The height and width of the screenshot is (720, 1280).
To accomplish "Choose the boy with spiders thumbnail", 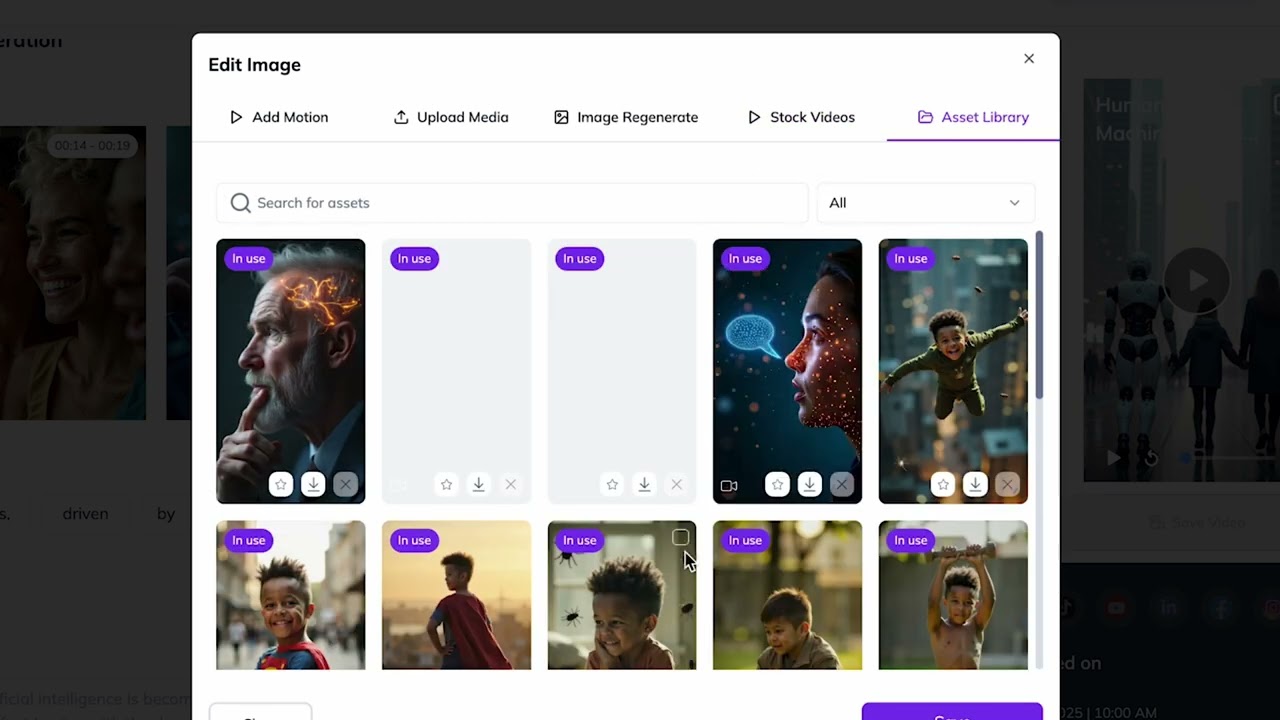I will pos(622,595).
